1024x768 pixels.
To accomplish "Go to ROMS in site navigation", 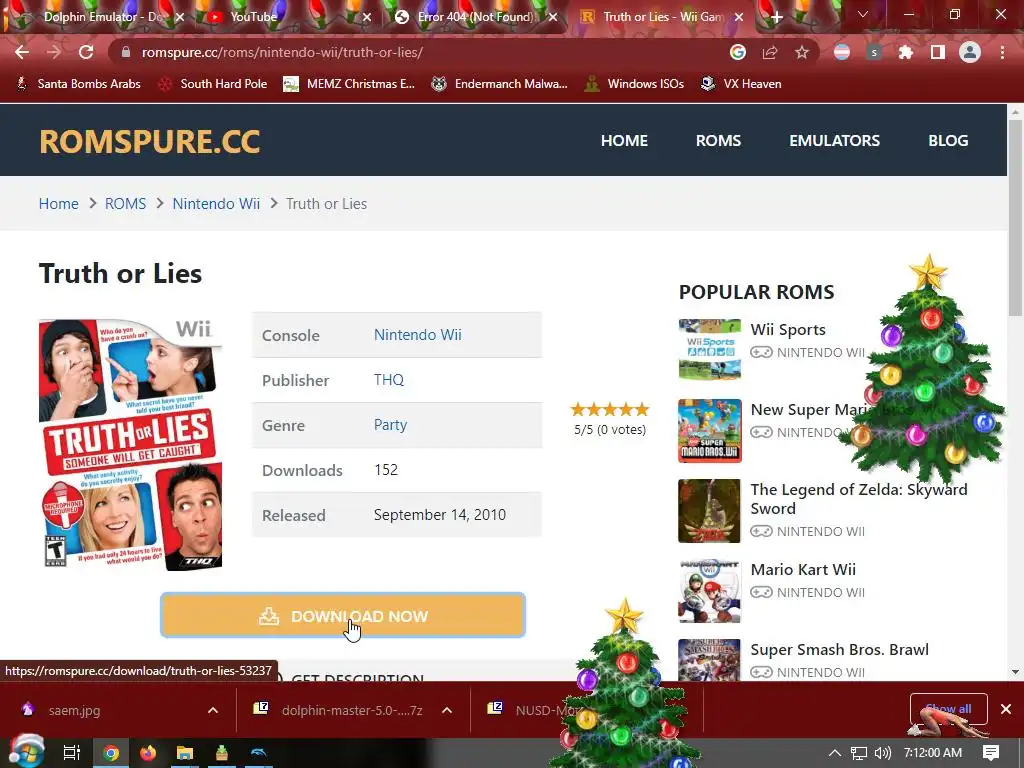I will (x=718, y=140).
